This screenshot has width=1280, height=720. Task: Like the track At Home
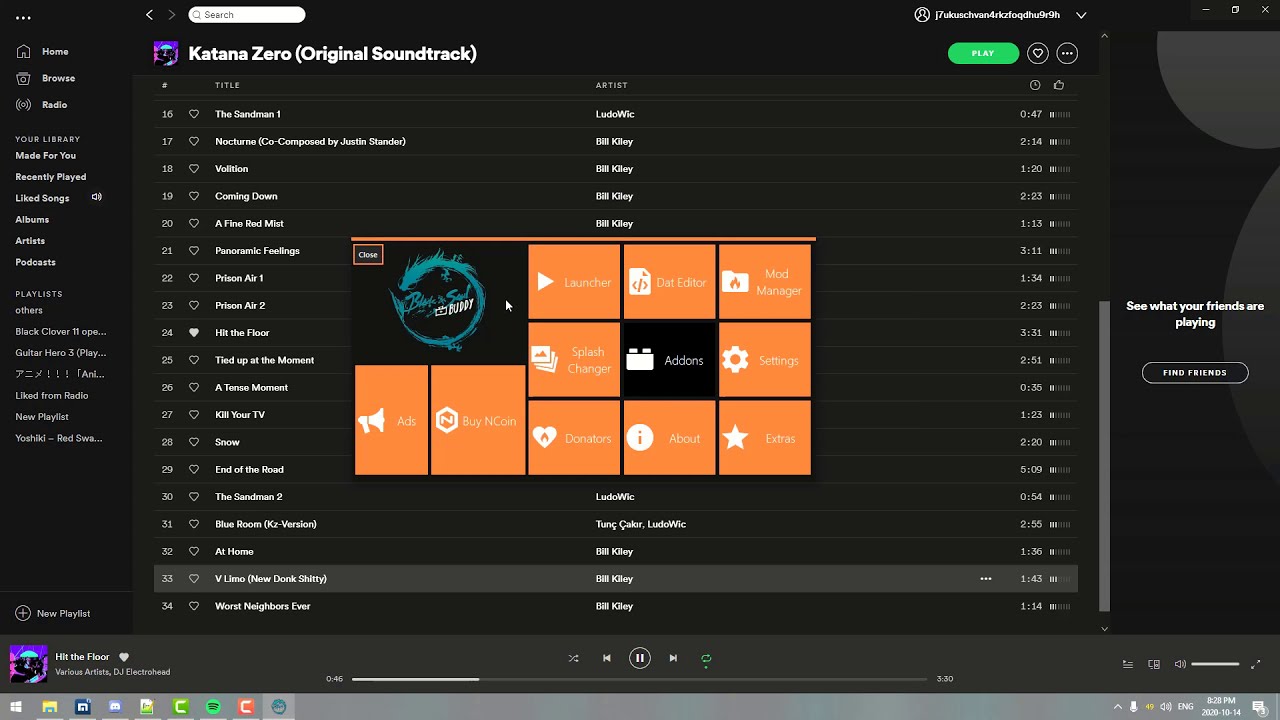pos(194,551)
